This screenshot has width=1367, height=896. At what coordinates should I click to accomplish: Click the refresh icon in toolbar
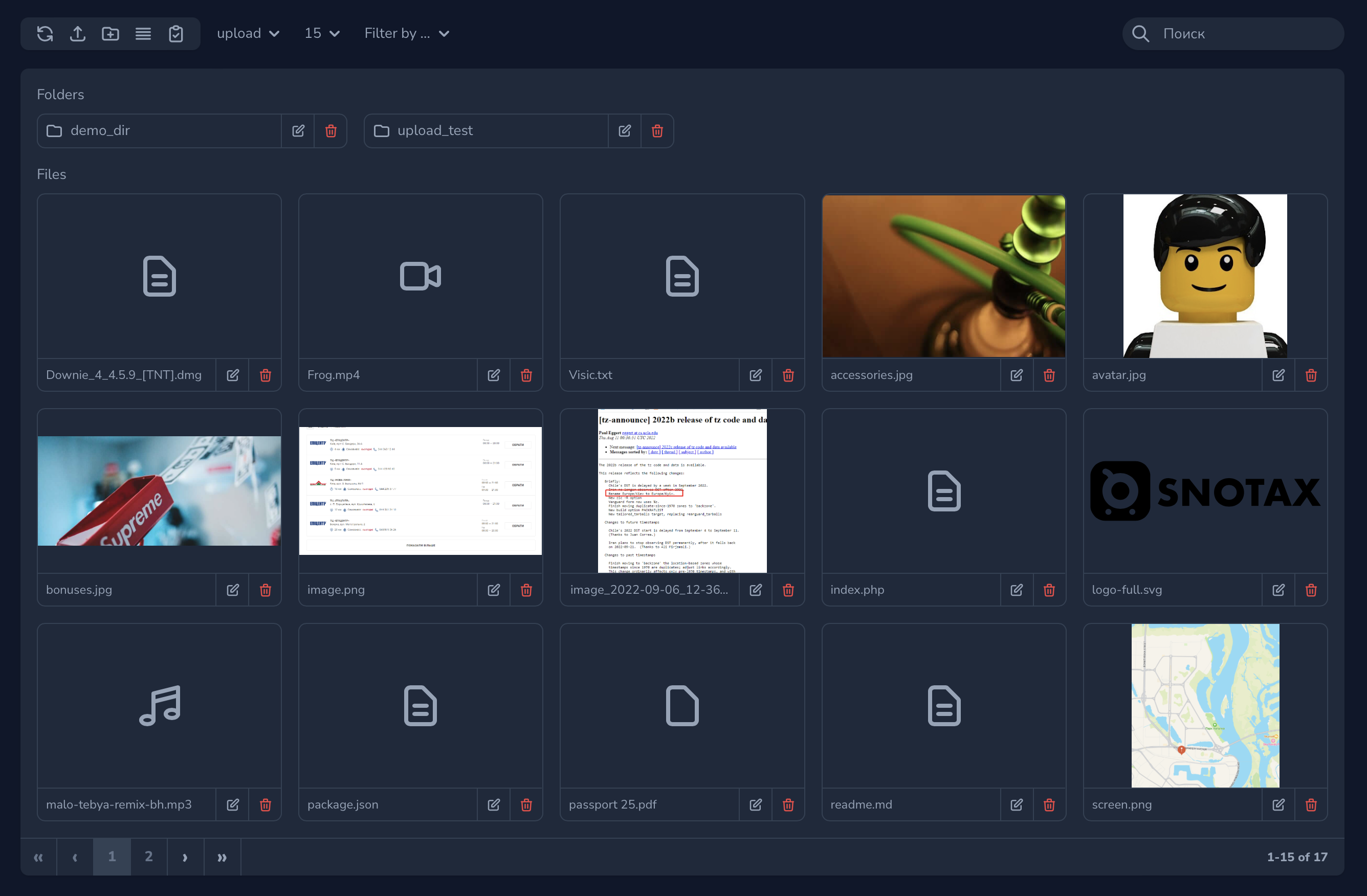(45, 34)
